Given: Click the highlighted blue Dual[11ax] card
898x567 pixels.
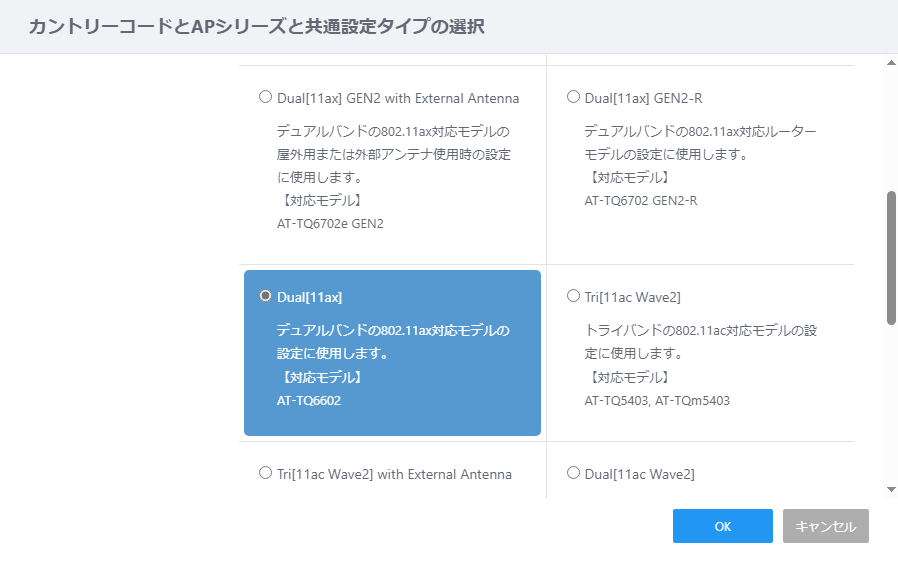Looking at the screenshot, I should pos(392,353).
